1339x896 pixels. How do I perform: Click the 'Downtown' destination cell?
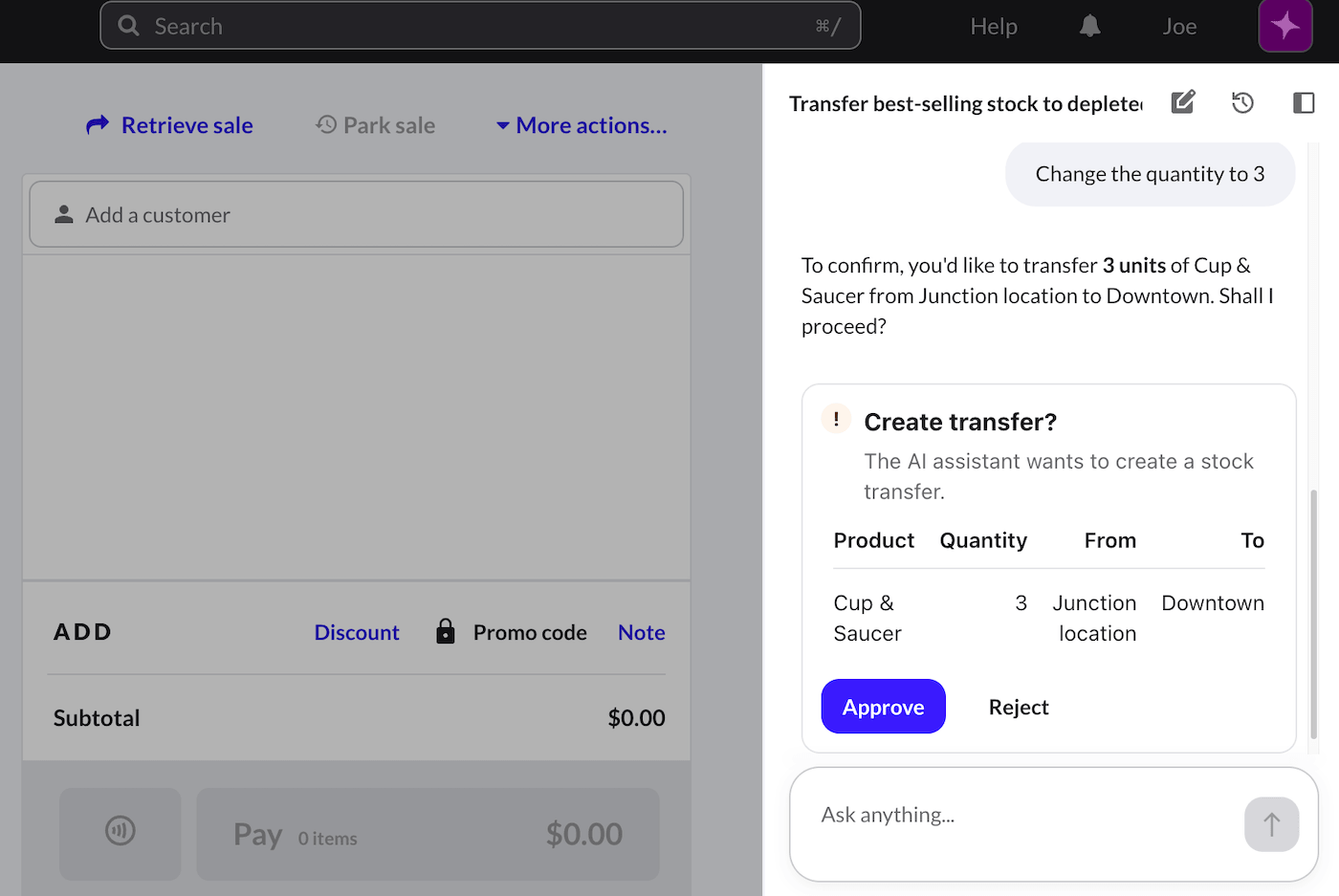pyautogui.click(x=1213, y=603)
